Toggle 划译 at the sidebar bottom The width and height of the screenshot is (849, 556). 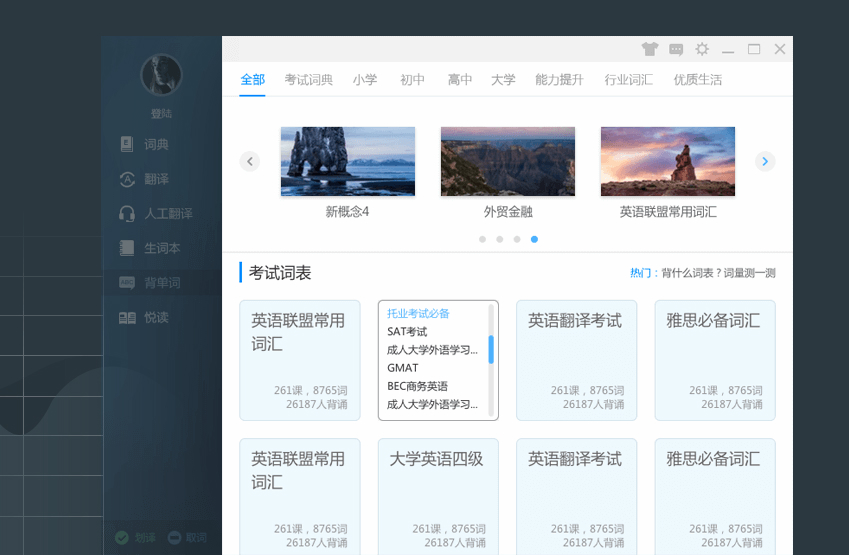click(x=135, y=538)
